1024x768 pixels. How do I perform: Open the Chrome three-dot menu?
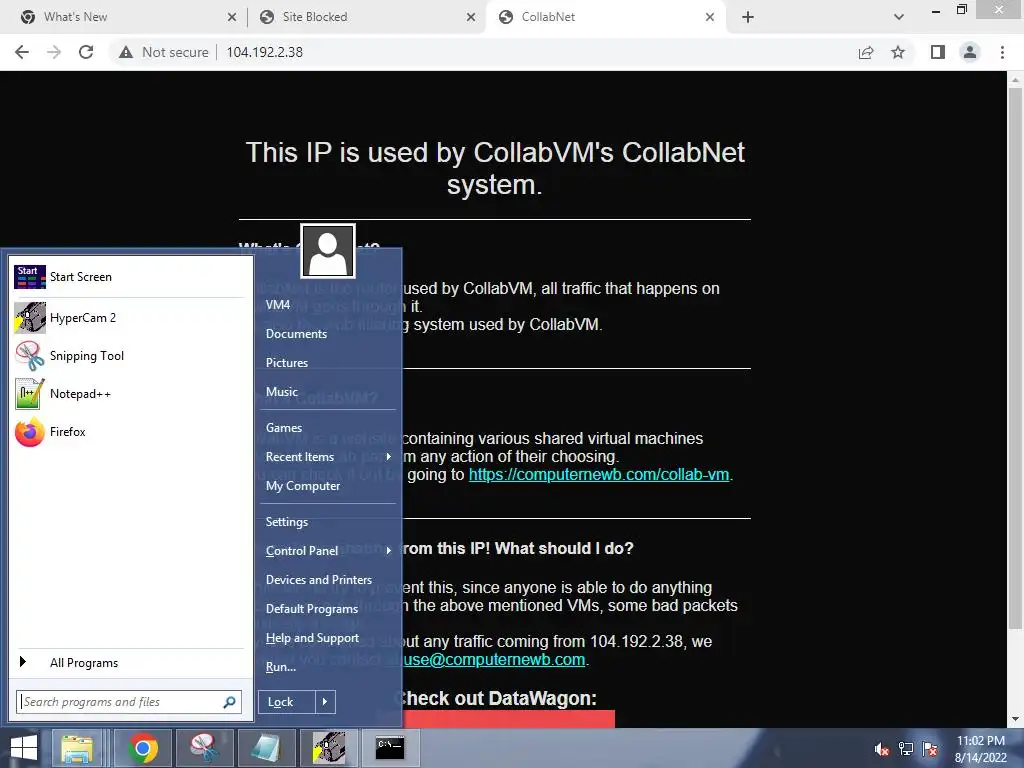point(1002,52)
